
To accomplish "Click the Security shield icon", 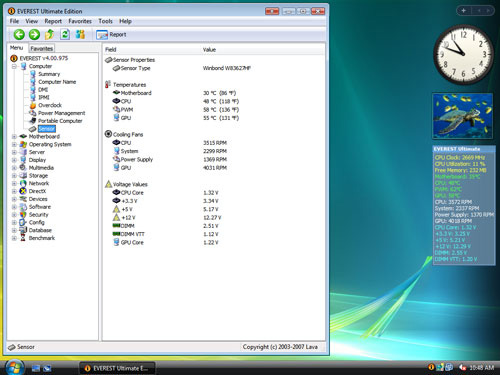I will coord(23,215).
